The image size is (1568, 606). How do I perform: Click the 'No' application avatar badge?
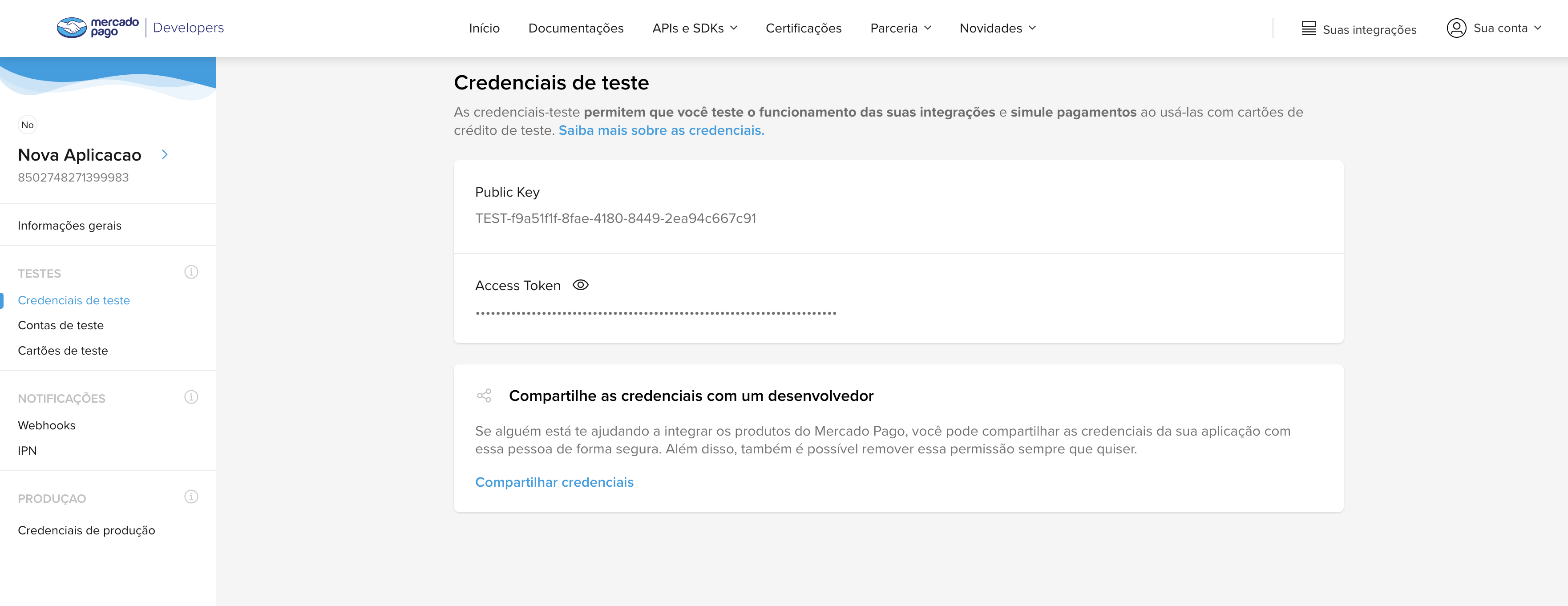coord(28,125)
